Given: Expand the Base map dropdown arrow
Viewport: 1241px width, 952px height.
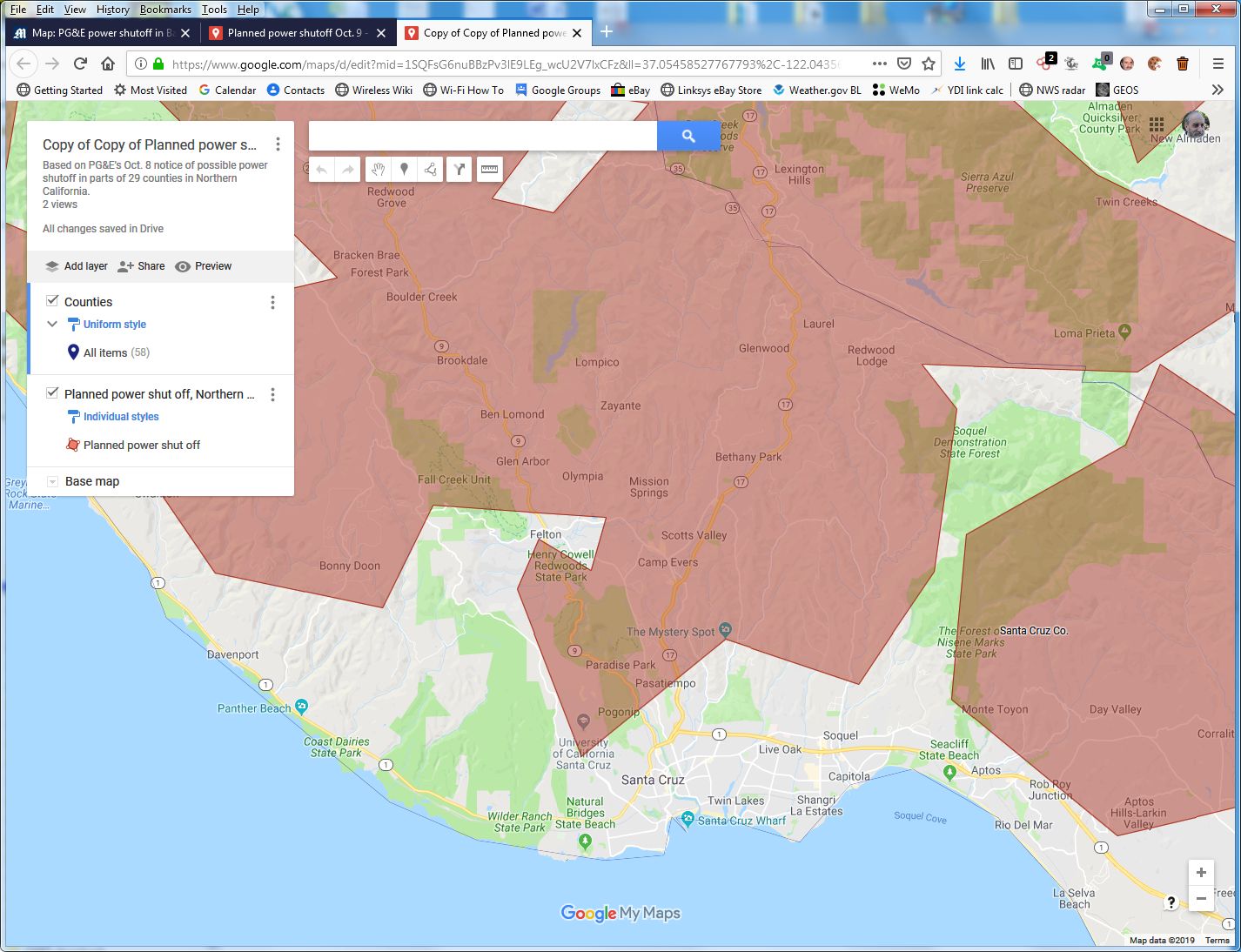Looking at the screenshot, I should [x=52, y=481].
